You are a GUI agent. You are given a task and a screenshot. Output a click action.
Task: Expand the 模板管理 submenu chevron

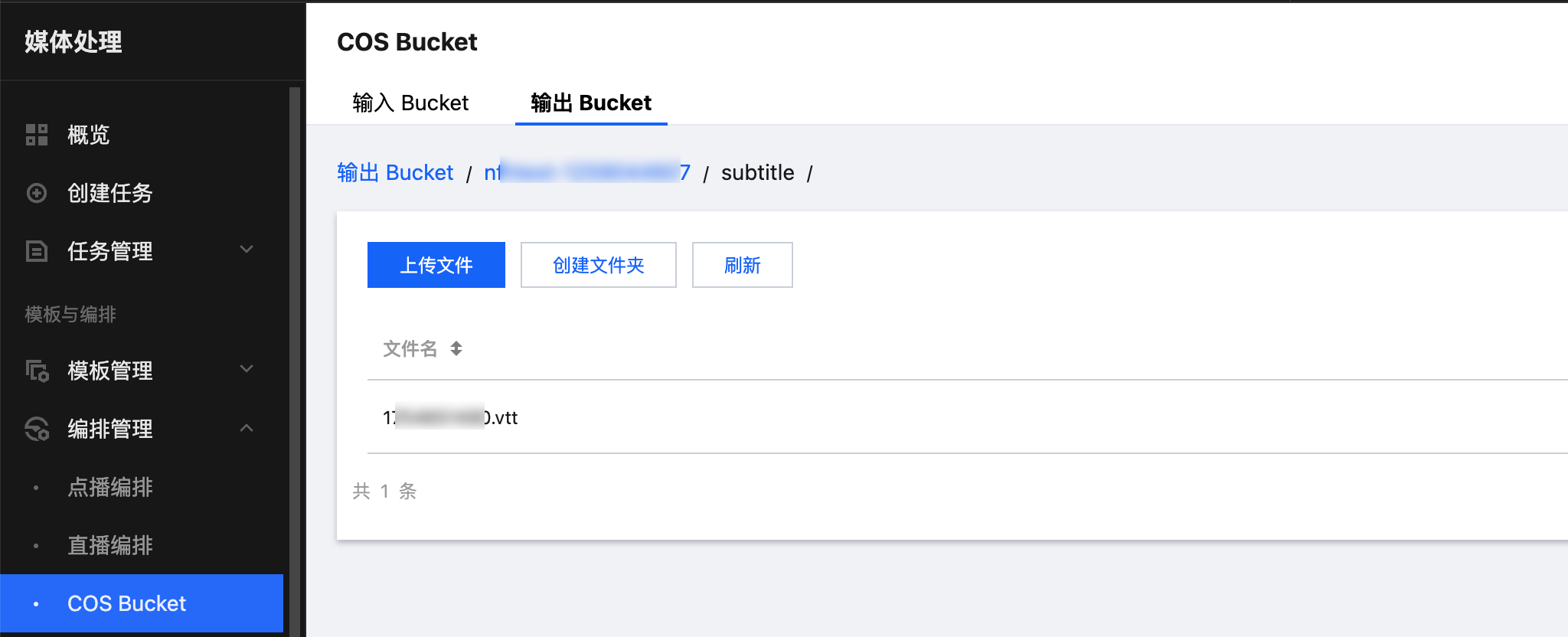tap(247, 369)
